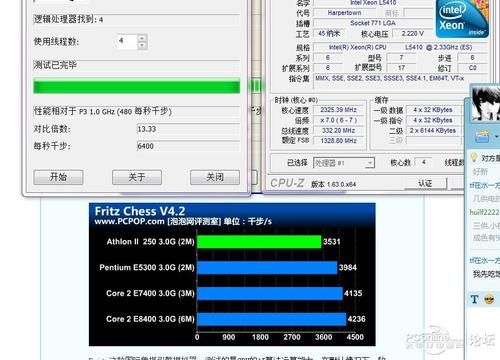This screenshot has height=360, width=500.
Task: Click the 开始 (Start) button in Fritz benchmark
Action: (58, 177)
